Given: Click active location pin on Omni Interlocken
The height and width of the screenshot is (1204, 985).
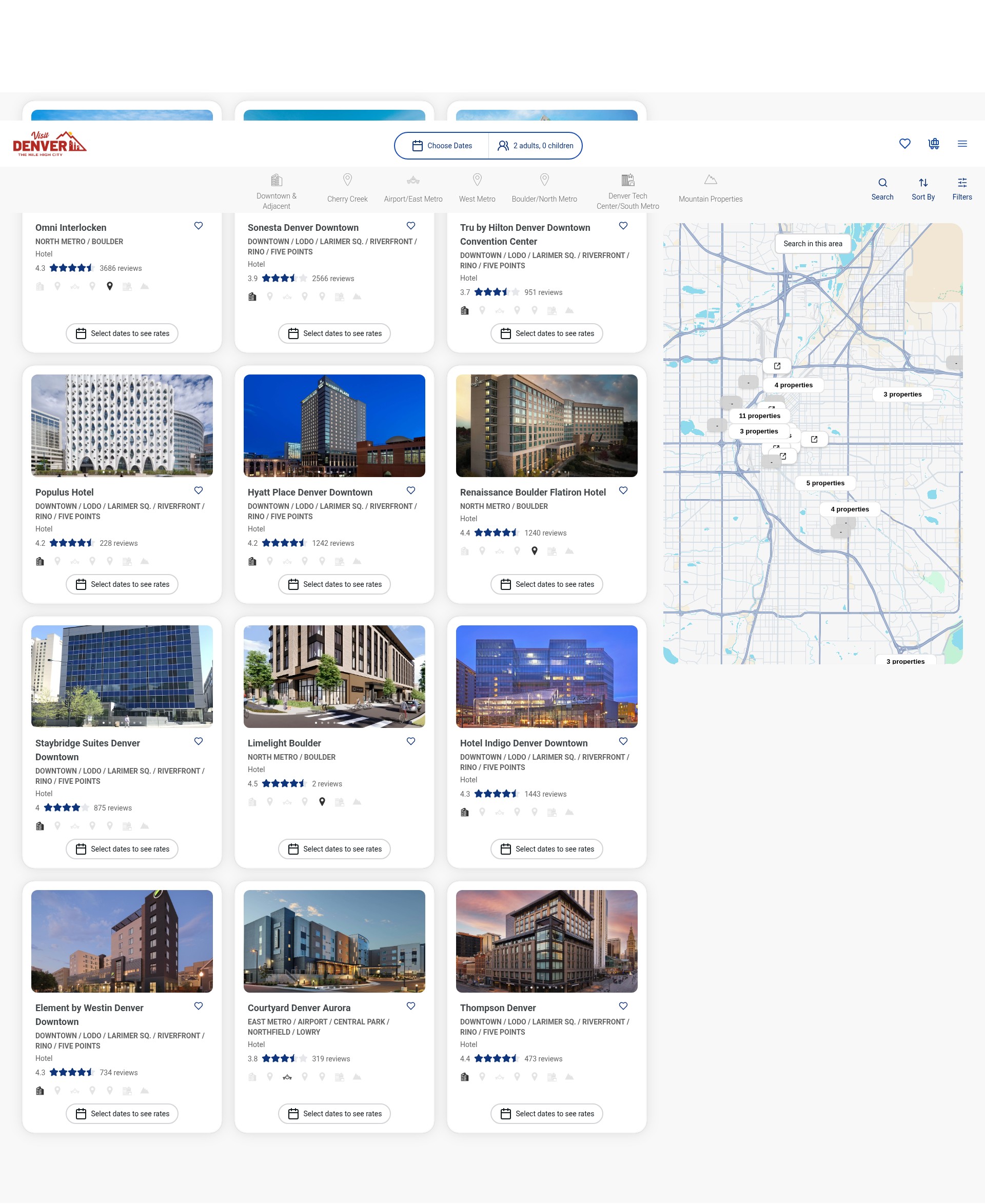Looking at the screenshot, I should tap(109, 287).
